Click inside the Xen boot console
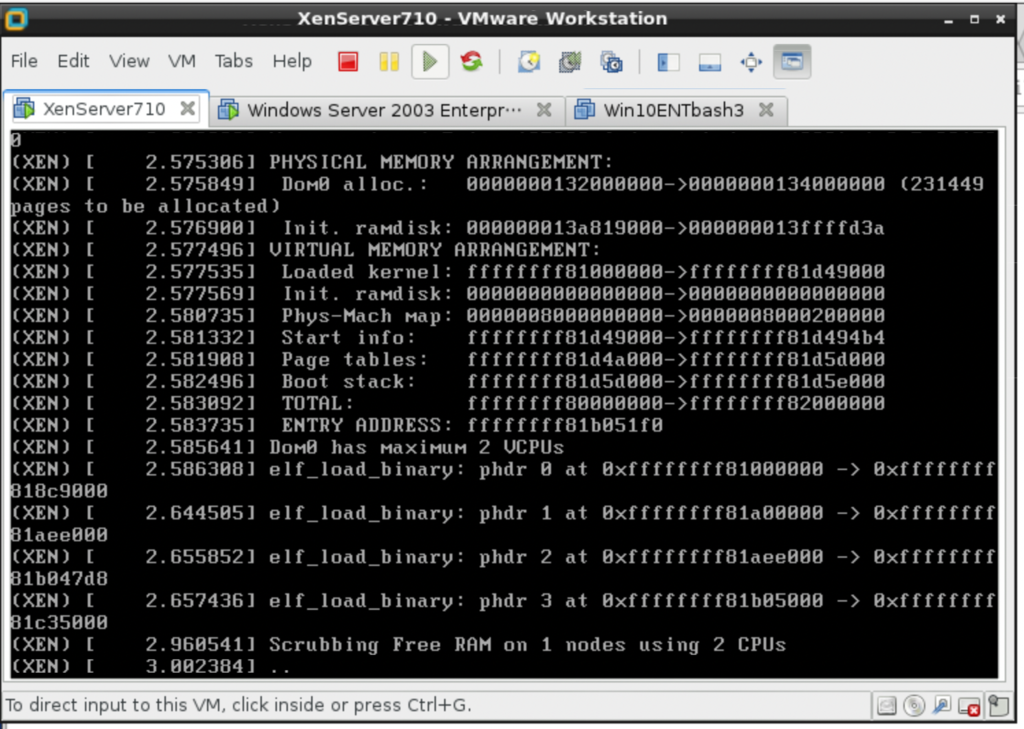Screen dimensions: 1024x729 pos(504,405)
